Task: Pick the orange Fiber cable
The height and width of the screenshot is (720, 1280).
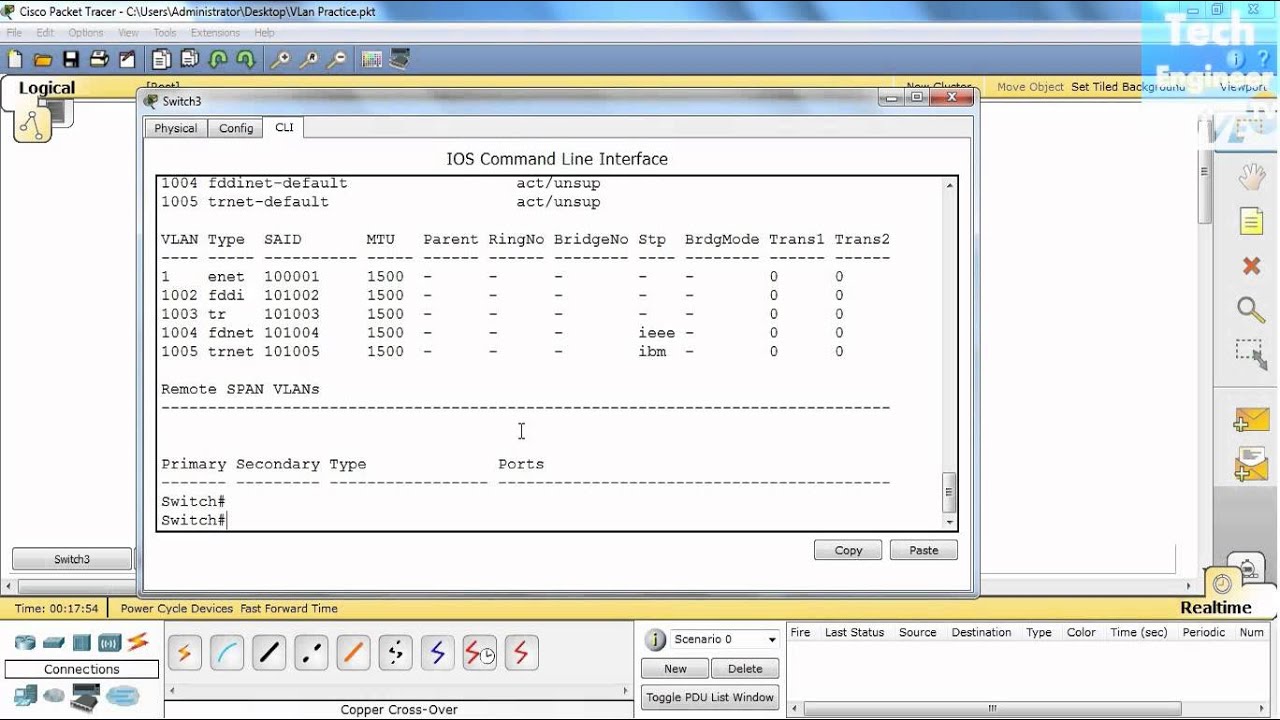Action: coord(353,653)
